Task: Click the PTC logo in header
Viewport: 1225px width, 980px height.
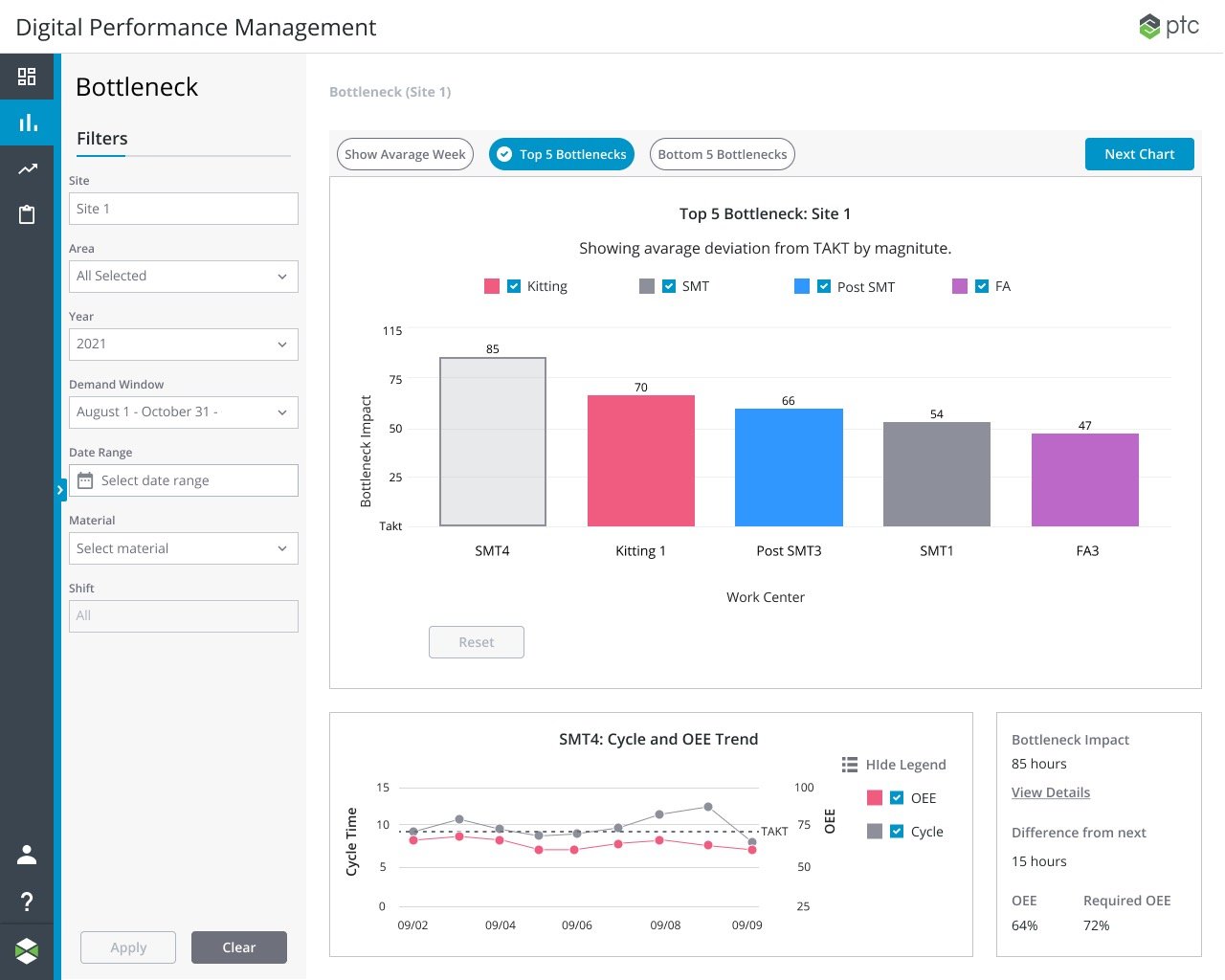Action: tap(1169, 26)
